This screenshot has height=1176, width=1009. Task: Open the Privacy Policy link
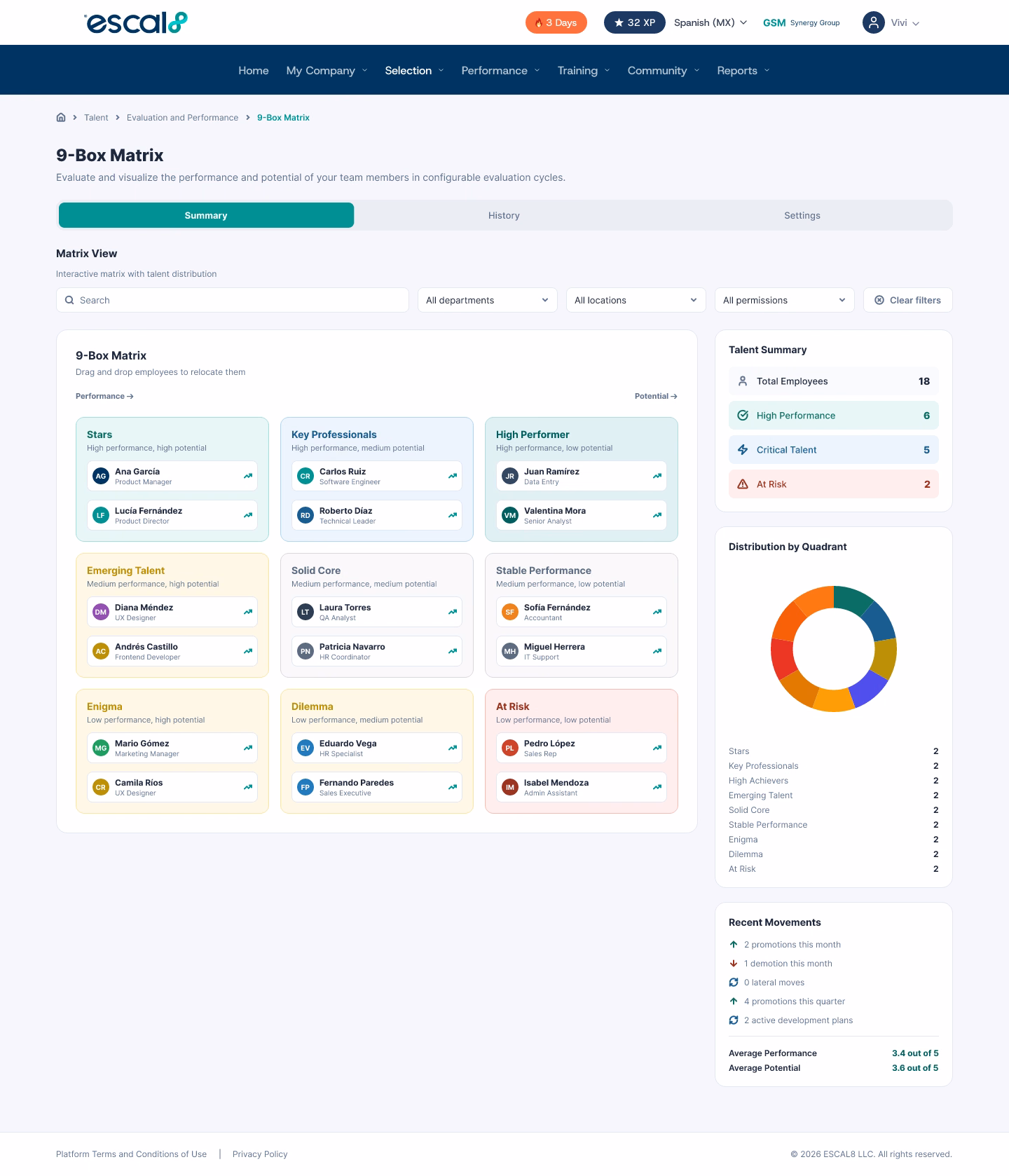click(260, 1154)
